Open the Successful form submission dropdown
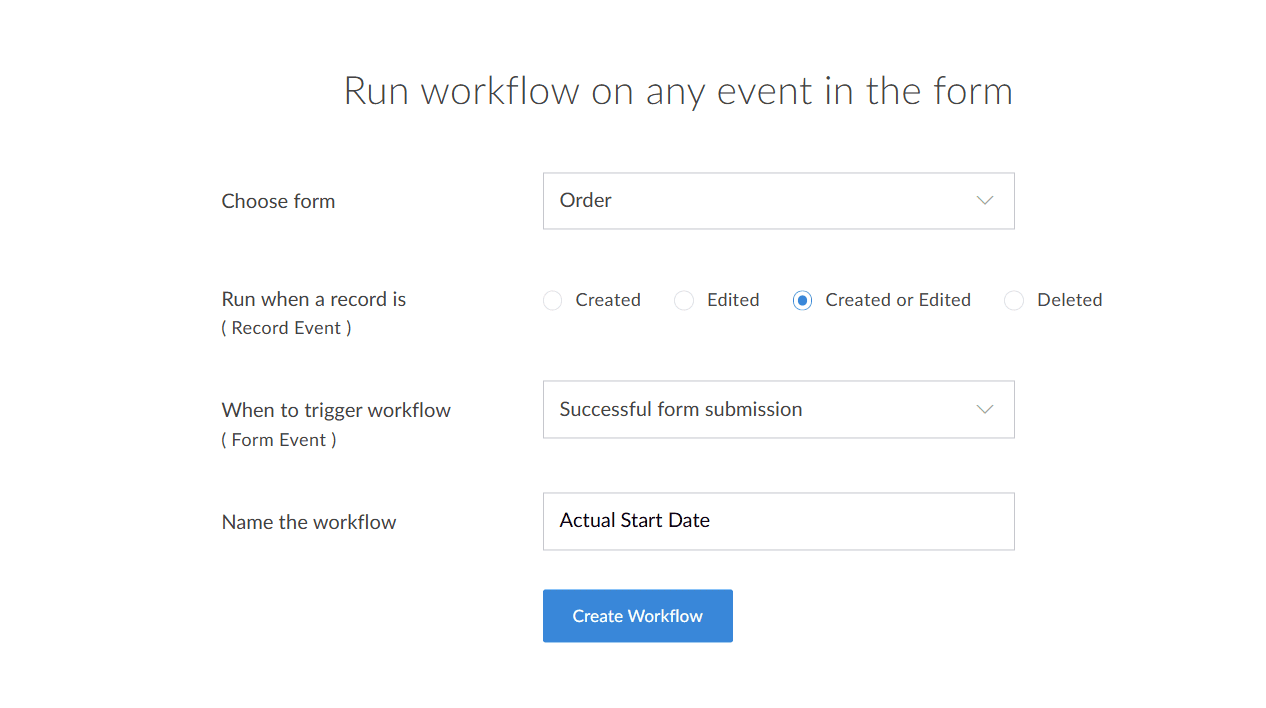The width and height of the screenshot is (1266, 708). pos(760,409)
